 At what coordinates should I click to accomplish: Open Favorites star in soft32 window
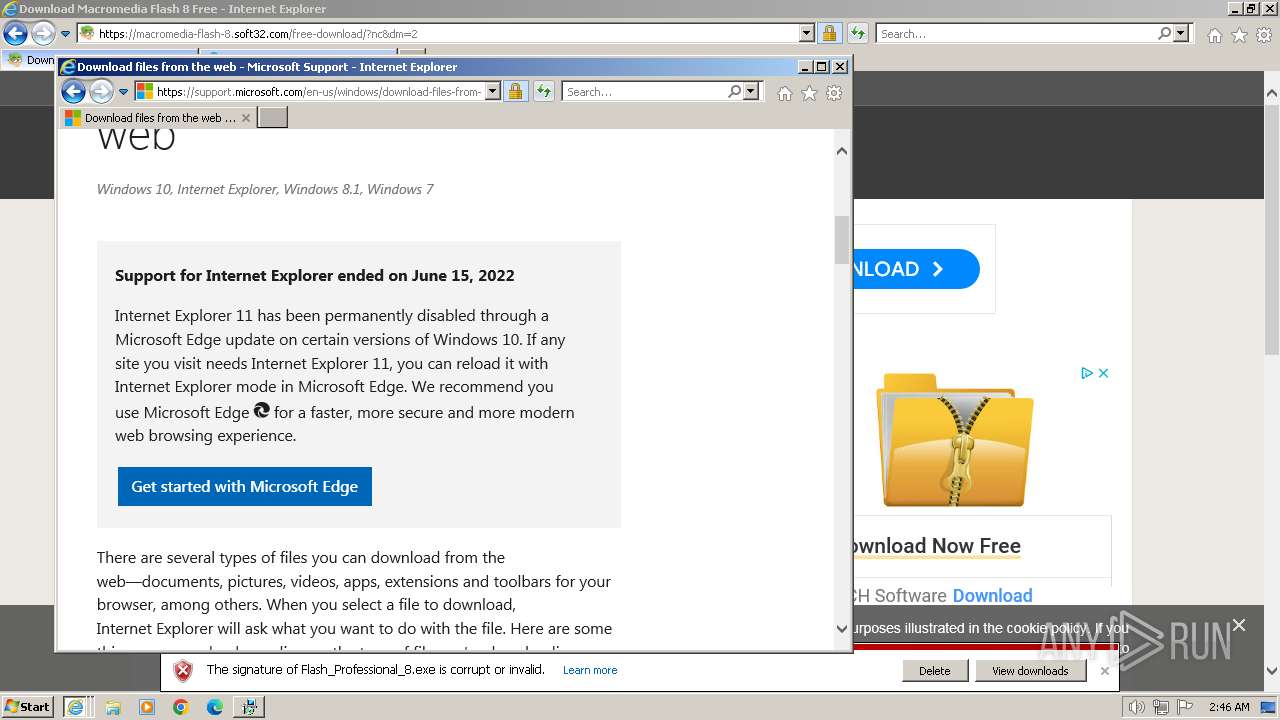[x=1239, y=35]
